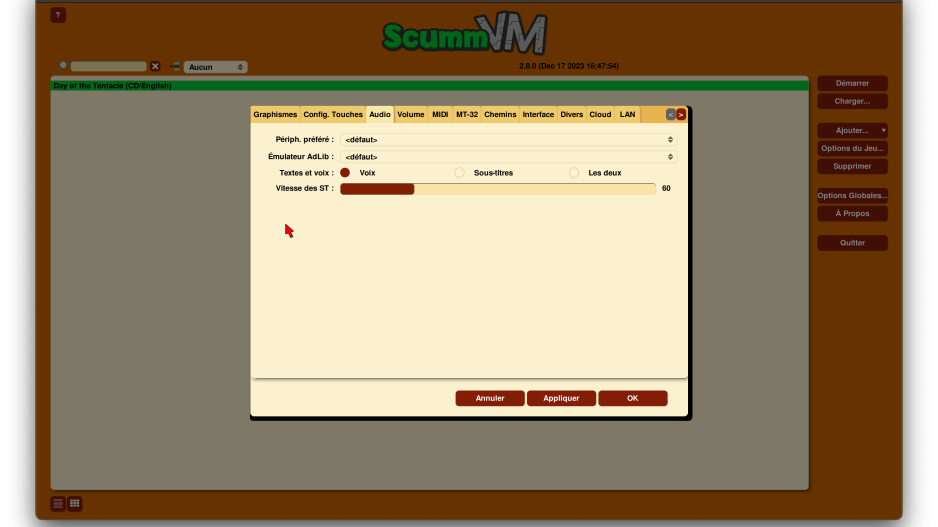The image size is (938, 527).
Task: Select the Les deux radio option
Action: click(x=574, y=173)
